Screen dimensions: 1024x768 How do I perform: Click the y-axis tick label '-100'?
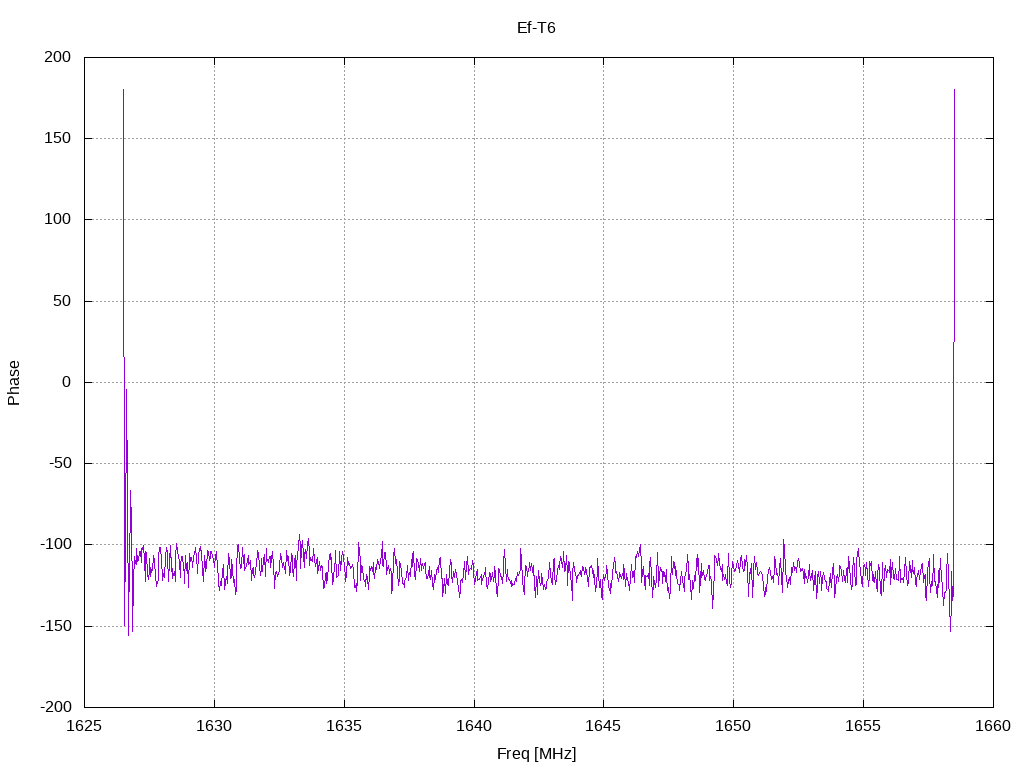point(56,545)
